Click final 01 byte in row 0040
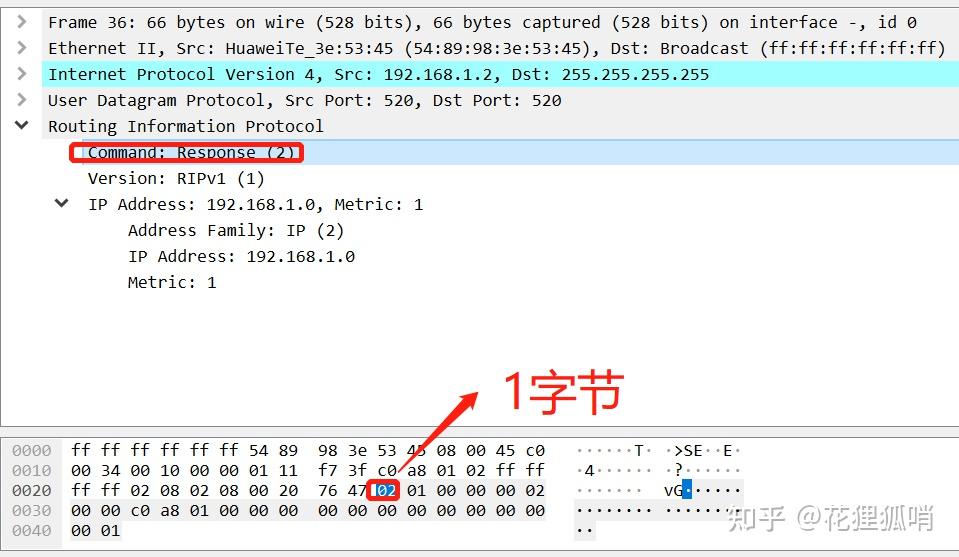Image resolution: width=959 pixels, height=557 pixels. [x=110, y=531]
